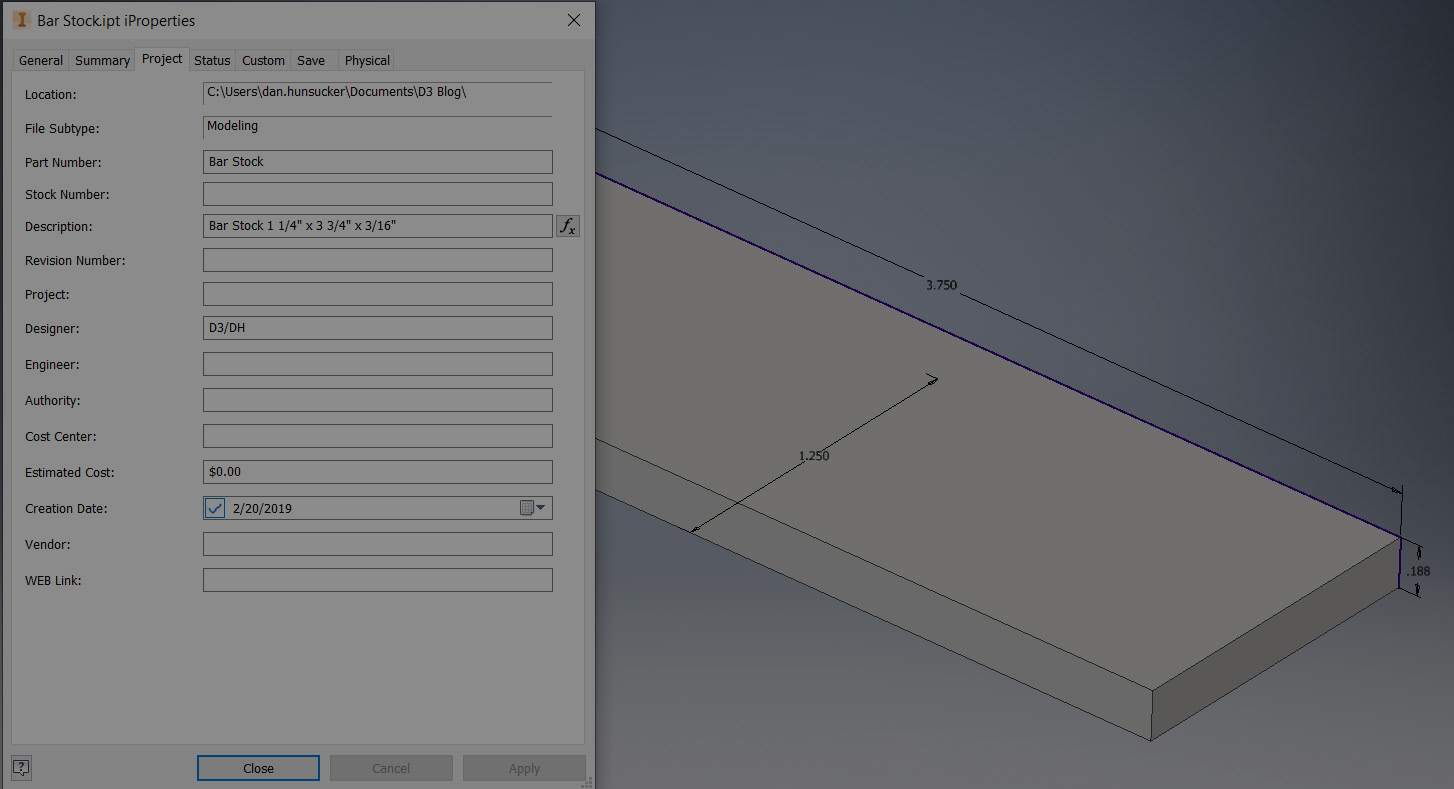The width and height of the screenshot is (1454, 789).
Task: Expand the Creation Date dropdown arrow
Action: click(541, 508)
